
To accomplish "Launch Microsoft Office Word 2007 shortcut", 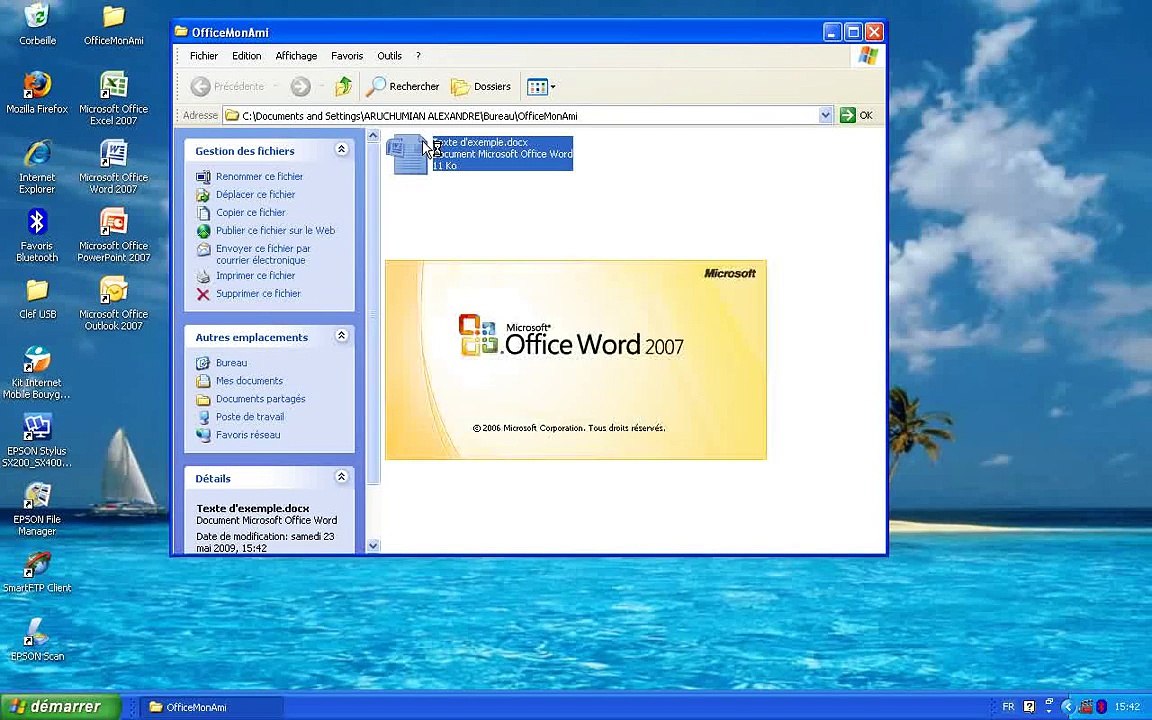I will click(113, 166).
